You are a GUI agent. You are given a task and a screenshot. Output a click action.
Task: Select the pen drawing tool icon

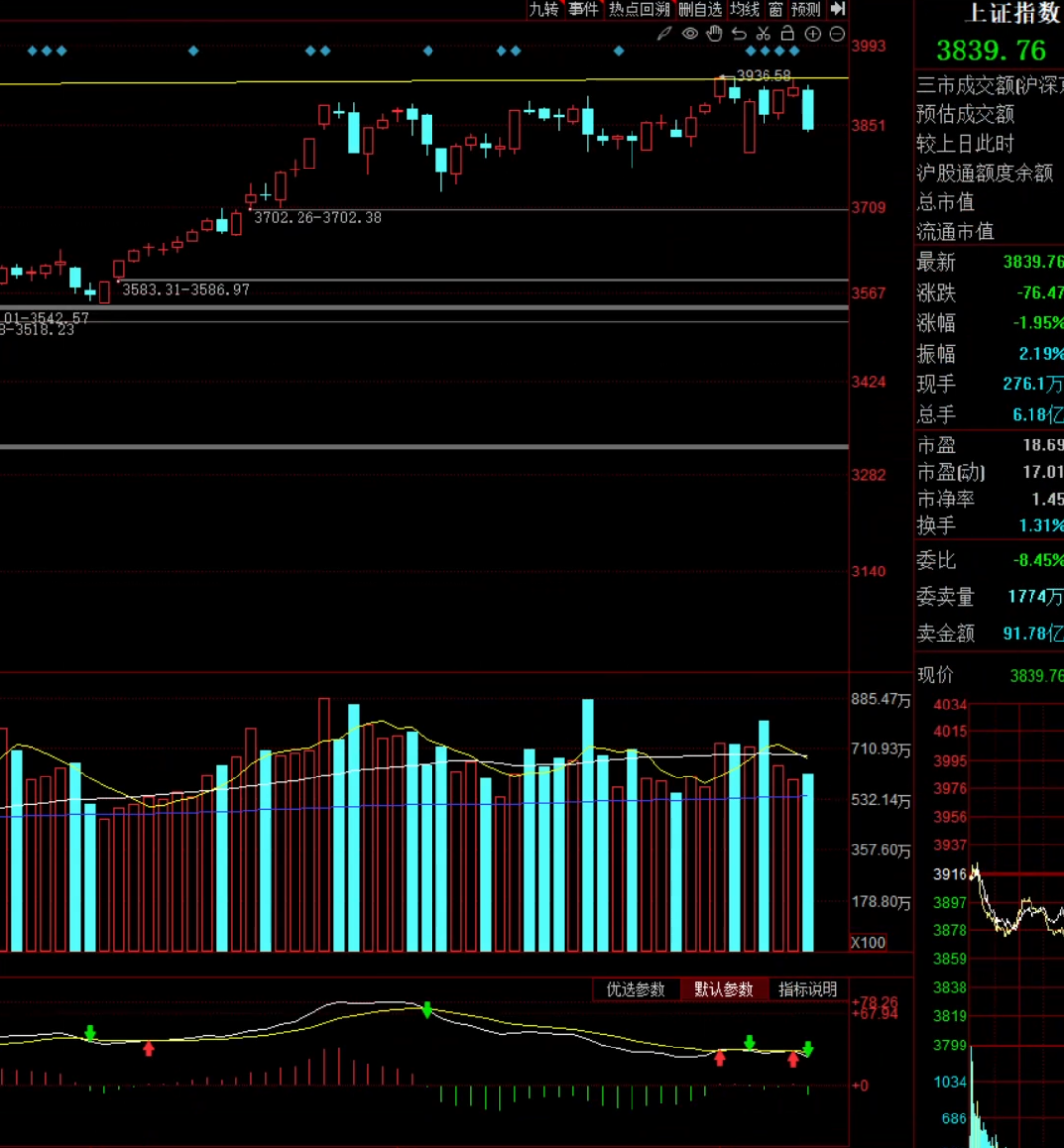click(665, 34)
